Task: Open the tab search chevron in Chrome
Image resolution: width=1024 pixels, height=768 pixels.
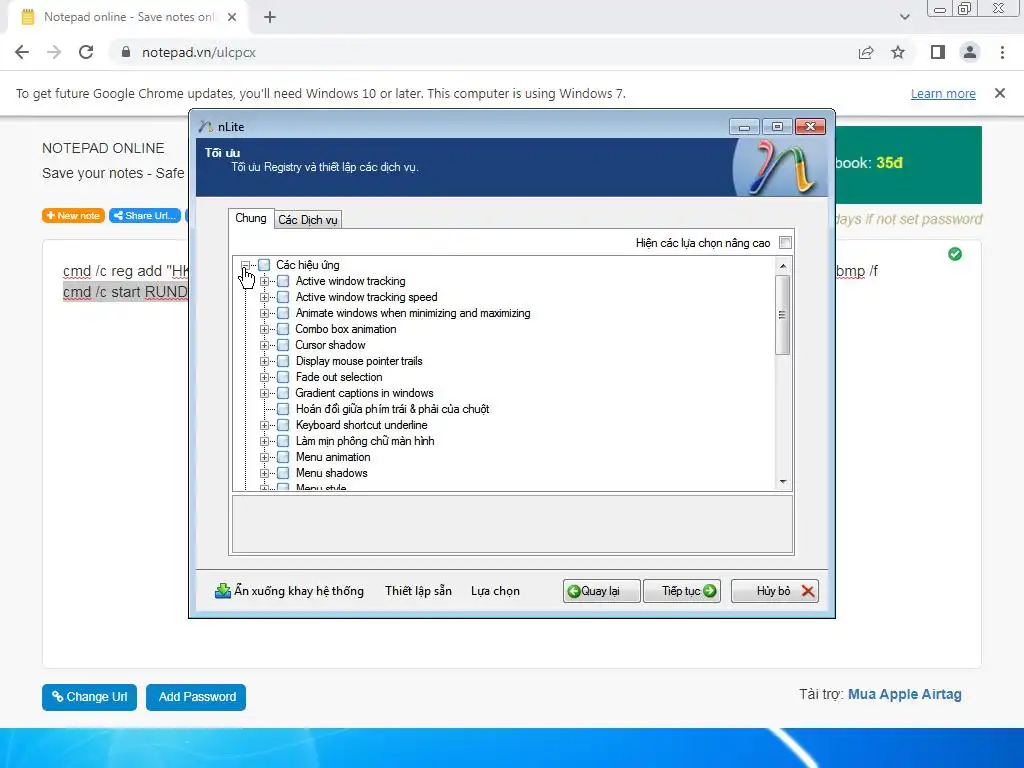Action: click(x=904, y=17)
